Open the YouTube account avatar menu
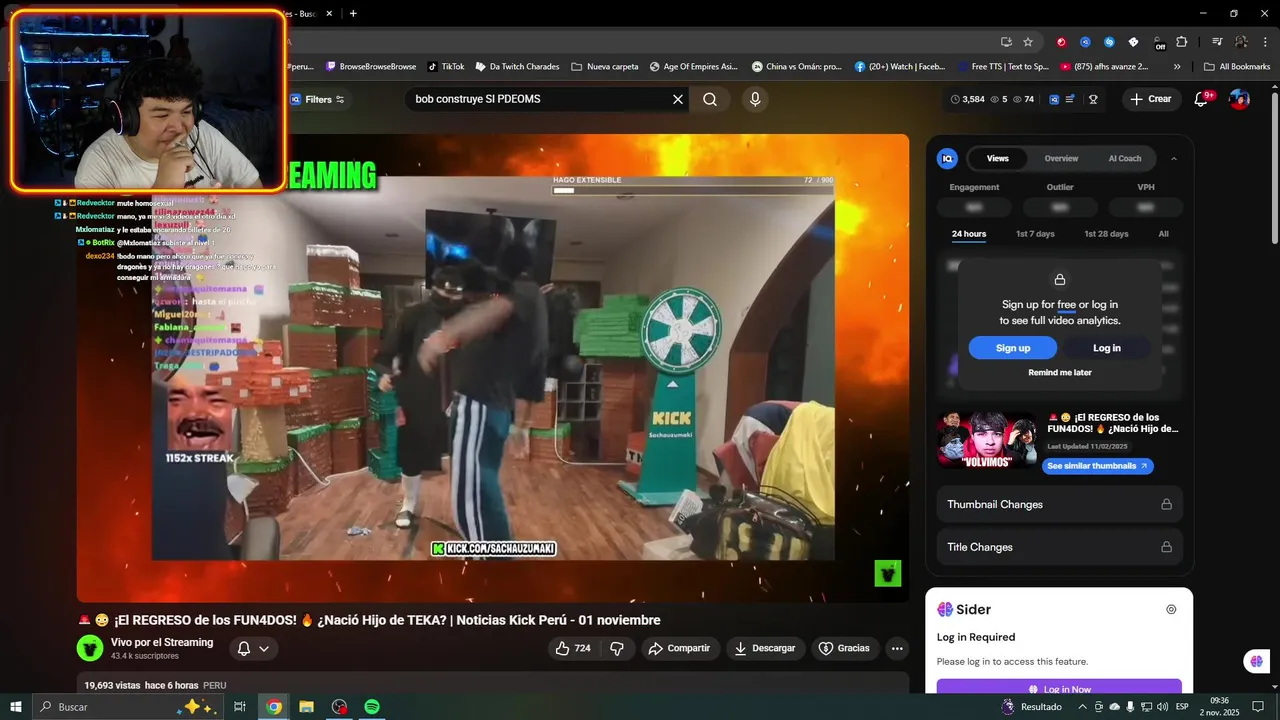The width and height of the screenshot is (1280, 720). click(1239, 99)
